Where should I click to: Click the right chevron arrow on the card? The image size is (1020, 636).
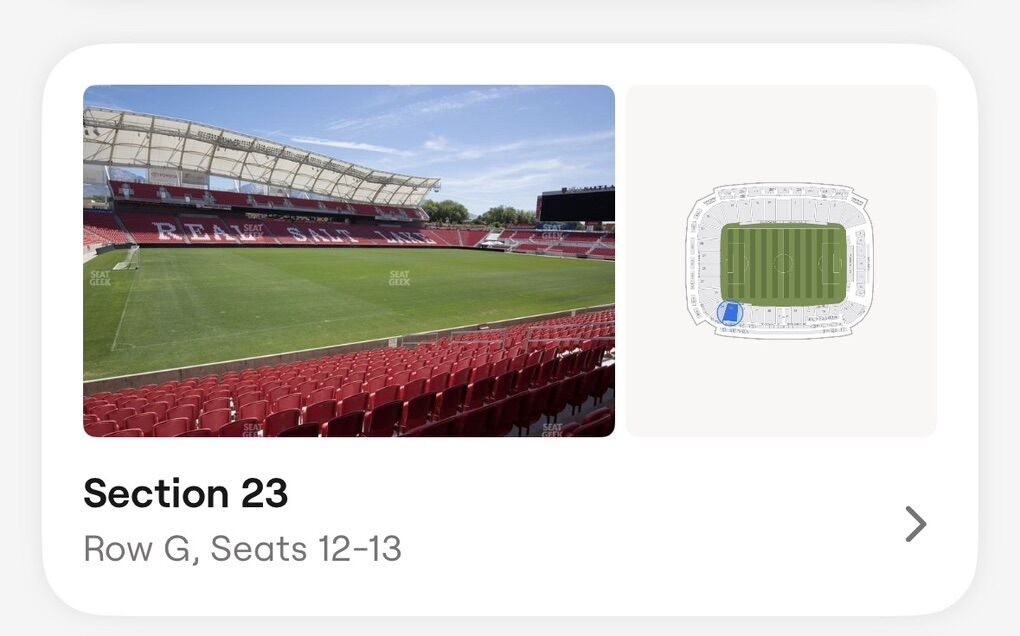point(915,523)
